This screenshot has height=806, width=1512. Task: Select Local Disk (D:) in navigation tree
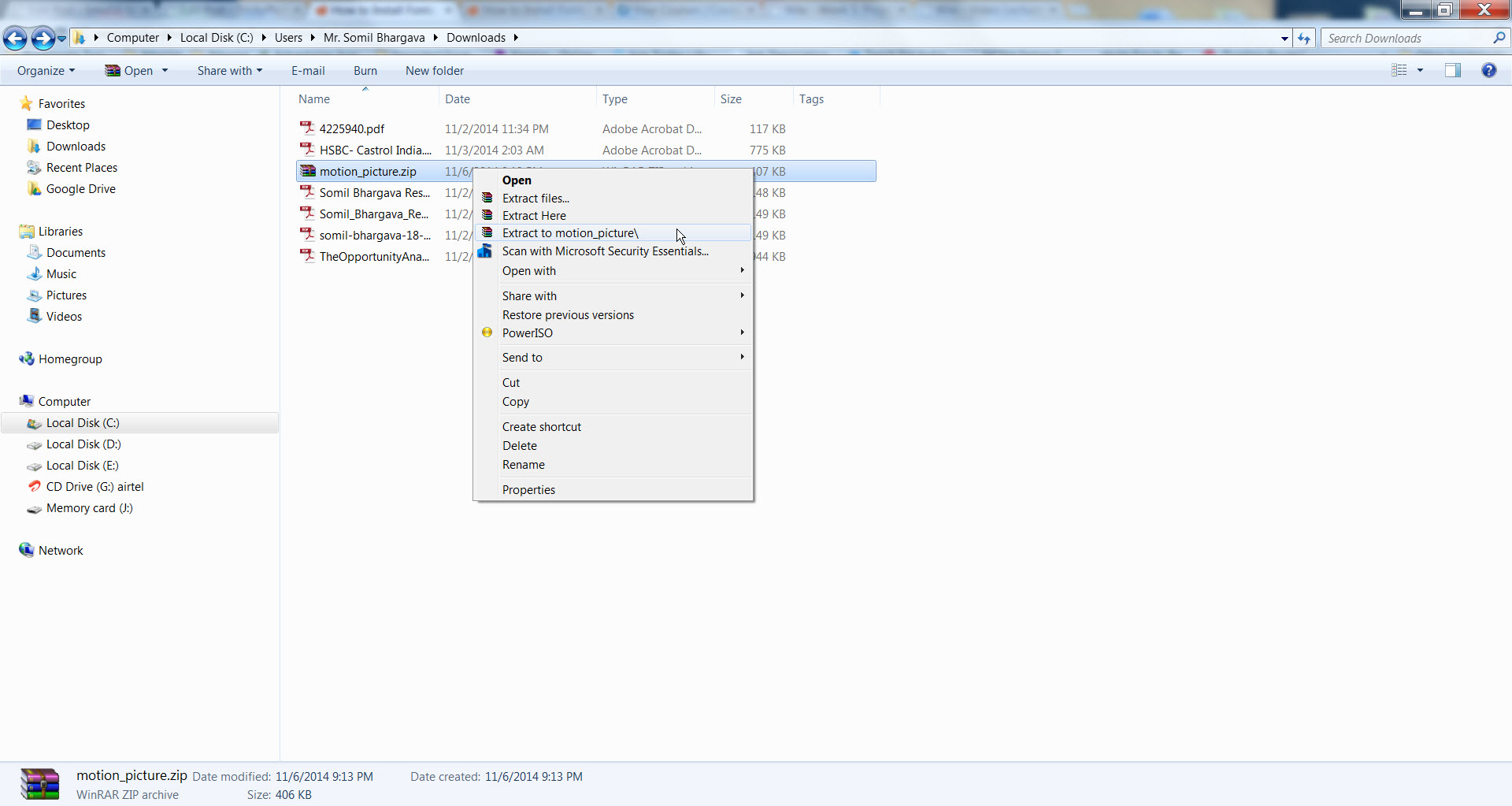pyautogui.click(x=83, y=444)
